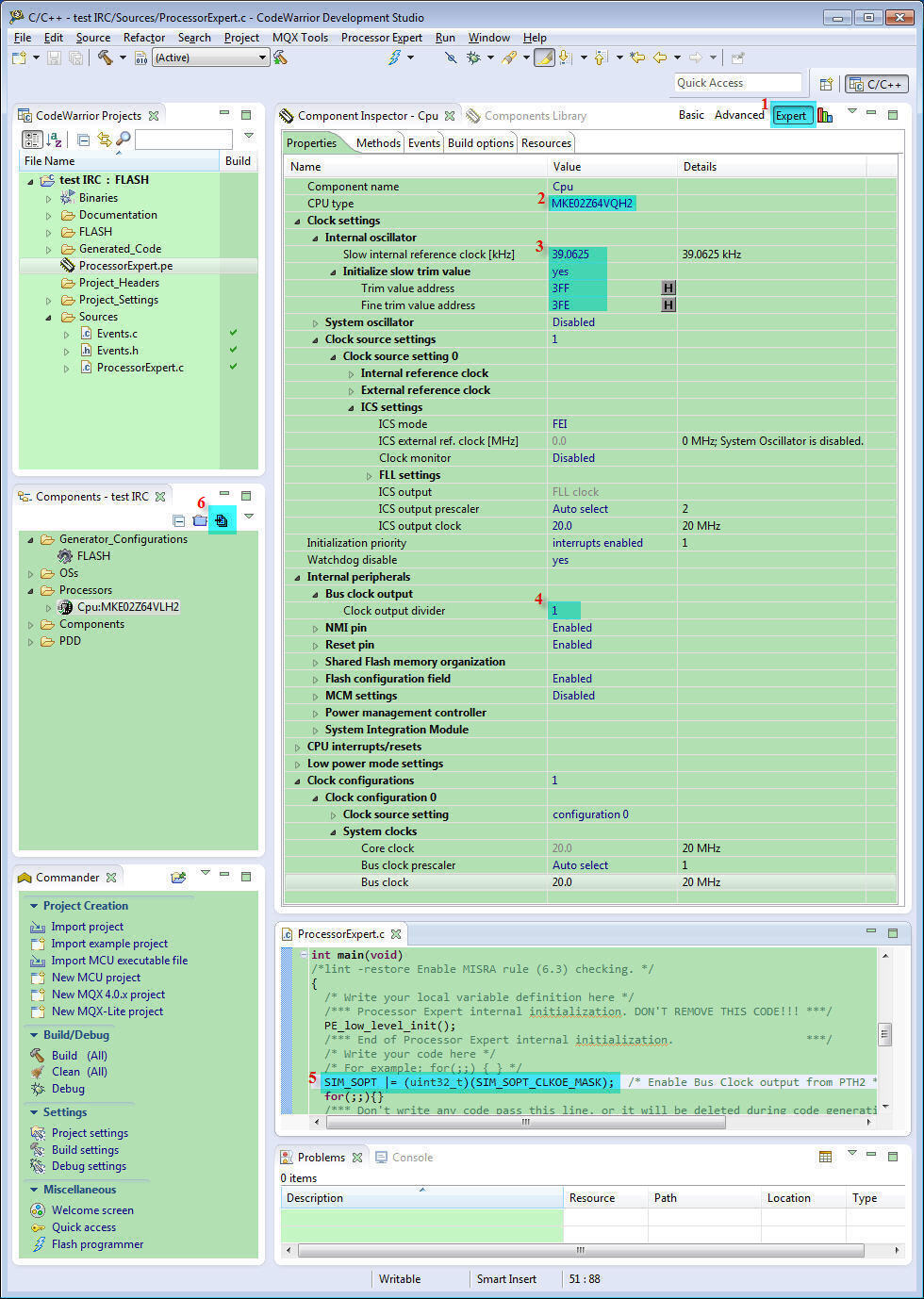Collapse the Sources folder in project tree

[x=49, y=317]
